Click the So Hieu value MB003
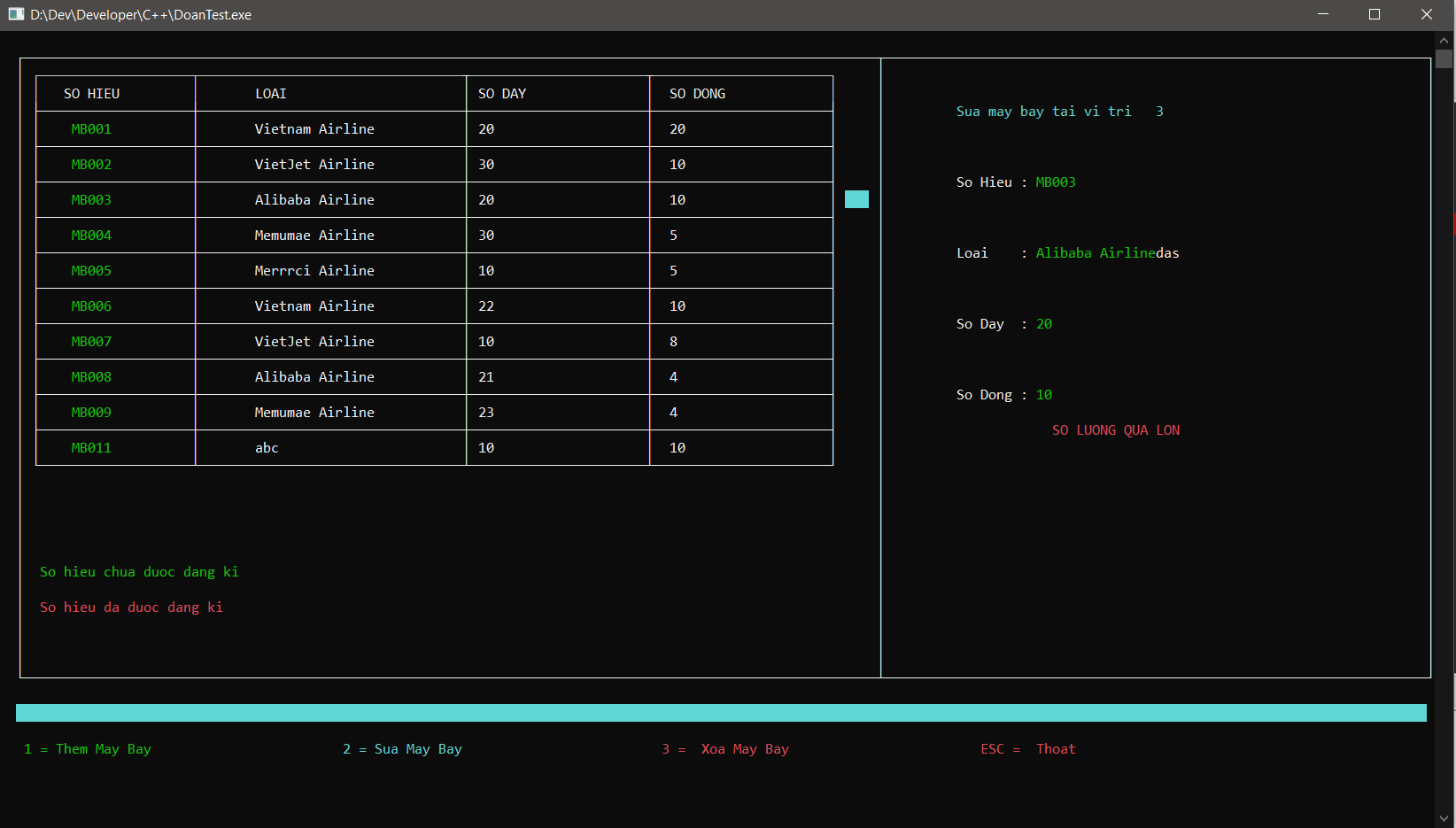Screen dimensions: 1456x828 click(x=1055, y=182)
